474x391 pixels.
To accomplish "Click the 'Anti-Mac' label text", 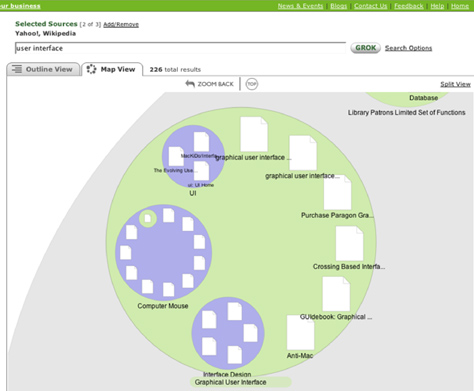I will click(x=300, y=356).
